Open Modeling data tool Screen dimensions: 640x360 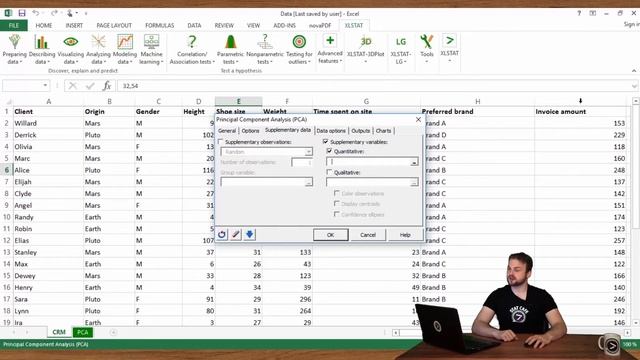(124, 49)
